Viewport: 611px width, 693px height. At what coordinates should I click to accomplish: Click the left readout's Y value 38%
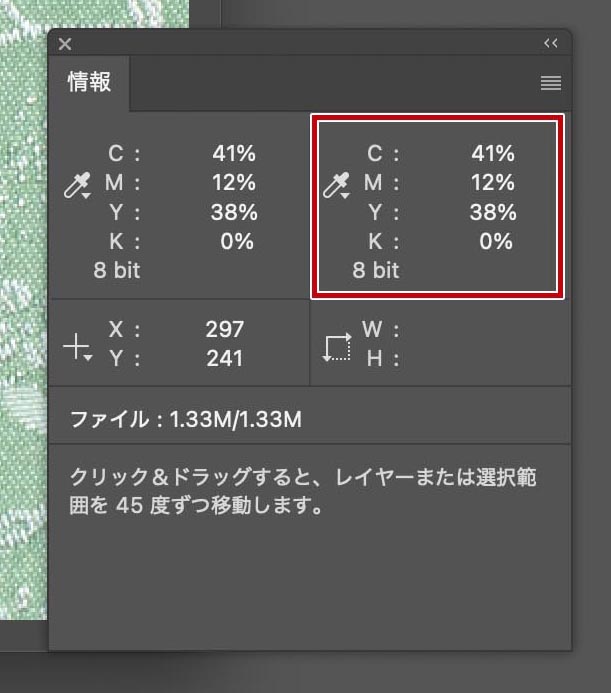click(x=234, y=212)
